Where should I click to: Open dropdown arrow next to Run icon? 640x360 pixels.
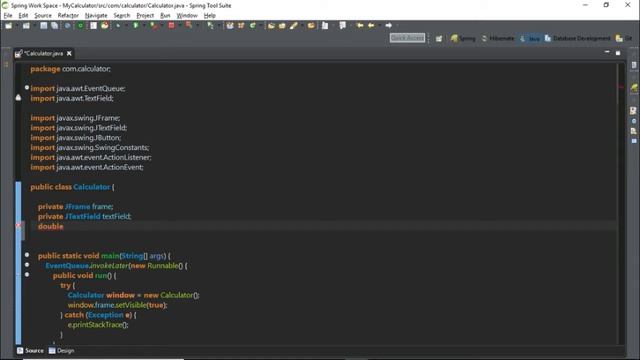[144, 26]
